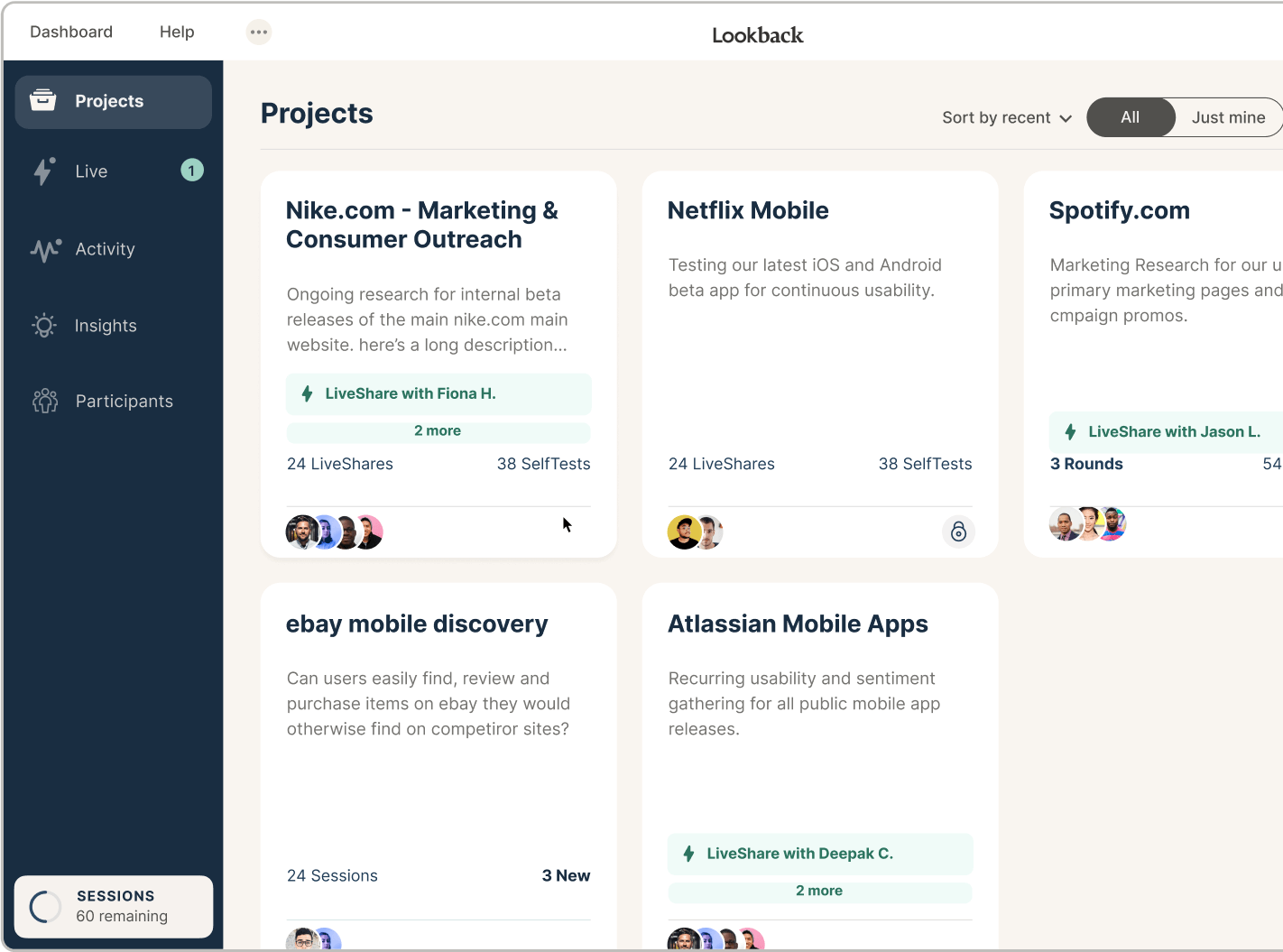Open the Sort by recent dropdown
The width and height of the screenshot is (1283, 952).
click(x=1005, y=117)
